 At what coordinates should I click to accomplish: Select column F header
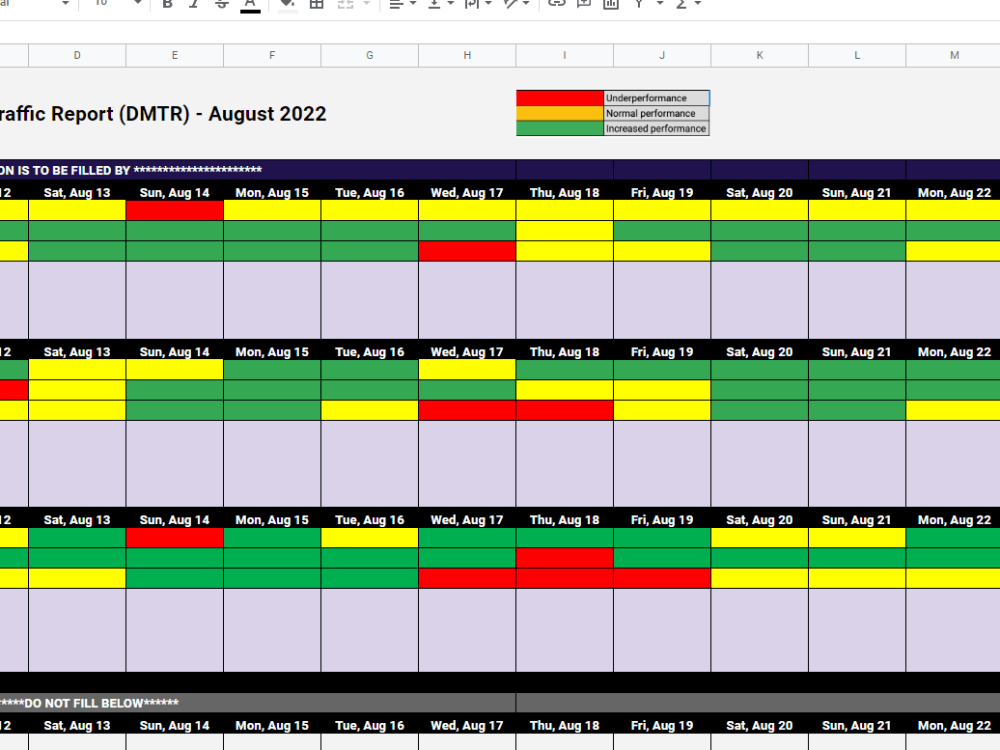(x=272, y=55)
